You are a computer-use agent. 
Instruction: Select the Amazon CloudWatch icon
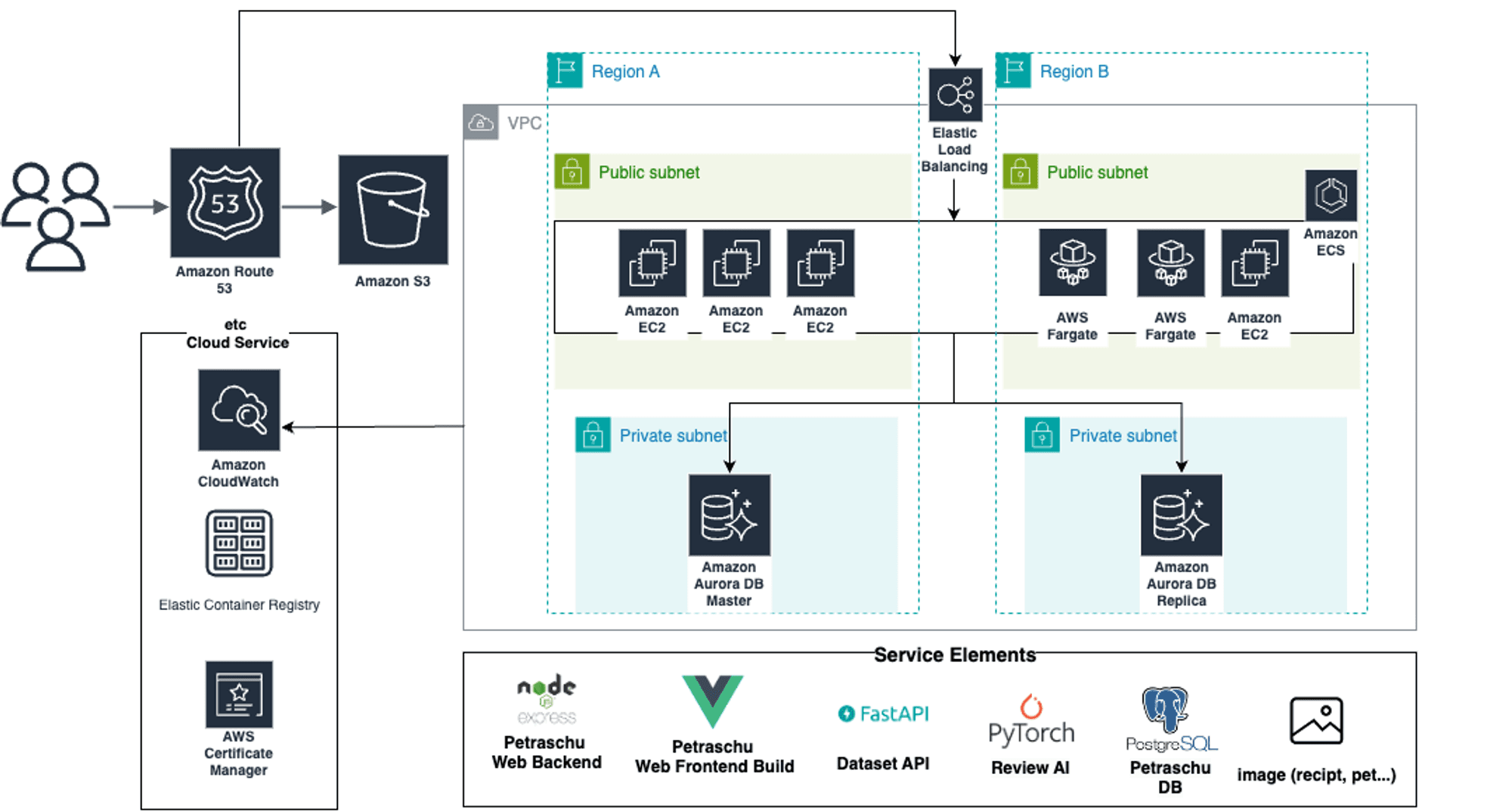(239, 410)
